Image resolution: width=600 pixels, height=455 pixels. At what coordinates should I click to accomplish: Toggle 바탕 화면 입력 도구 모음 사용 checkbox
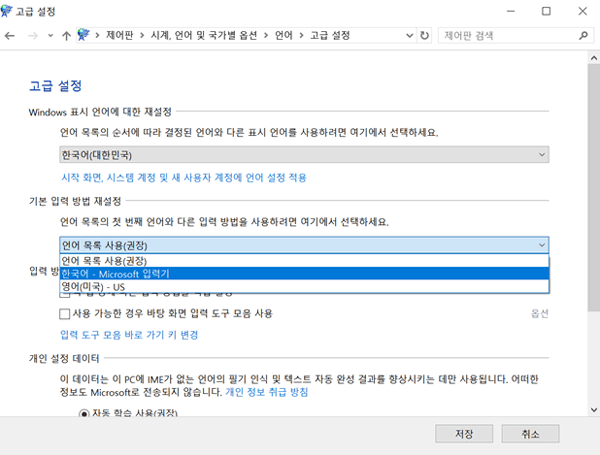[65, 314]
